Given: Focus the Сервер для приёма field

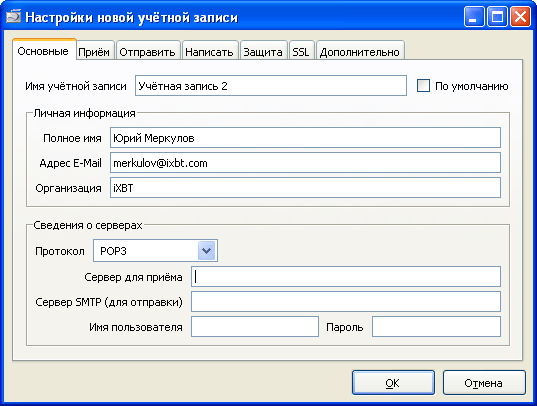Looking at the screenshot, I should [346, 276].
